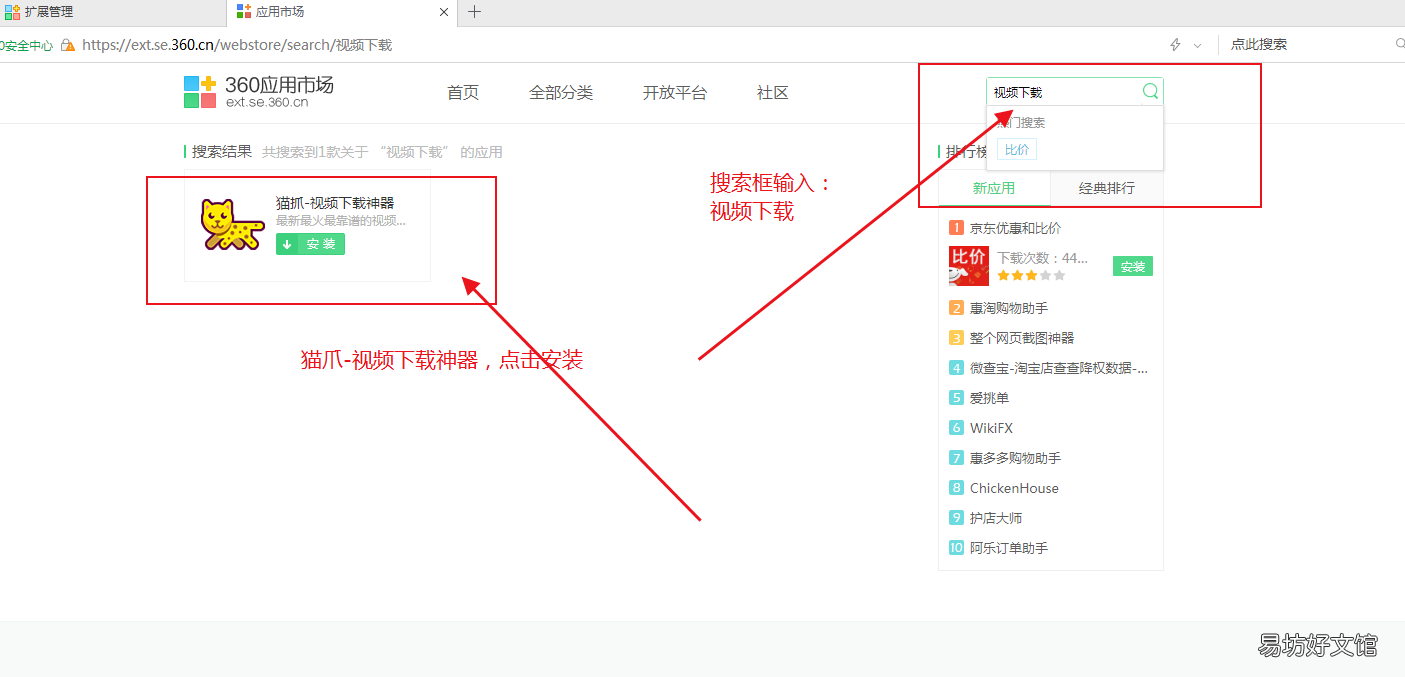This screenshot has height=677, width=1405.
Task: Open 整个网页截图神器 in the ranking list
Action: (1022, 338)
